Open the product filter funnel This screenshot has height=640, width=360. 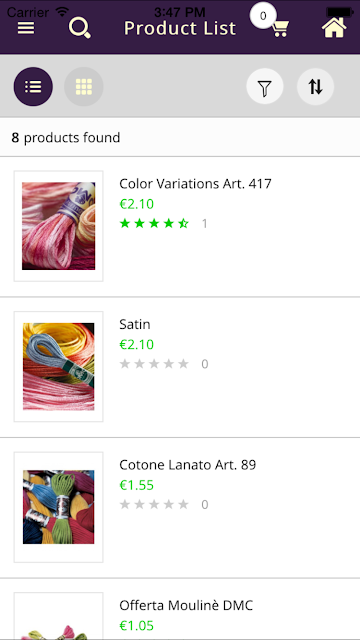coord(265,87)
